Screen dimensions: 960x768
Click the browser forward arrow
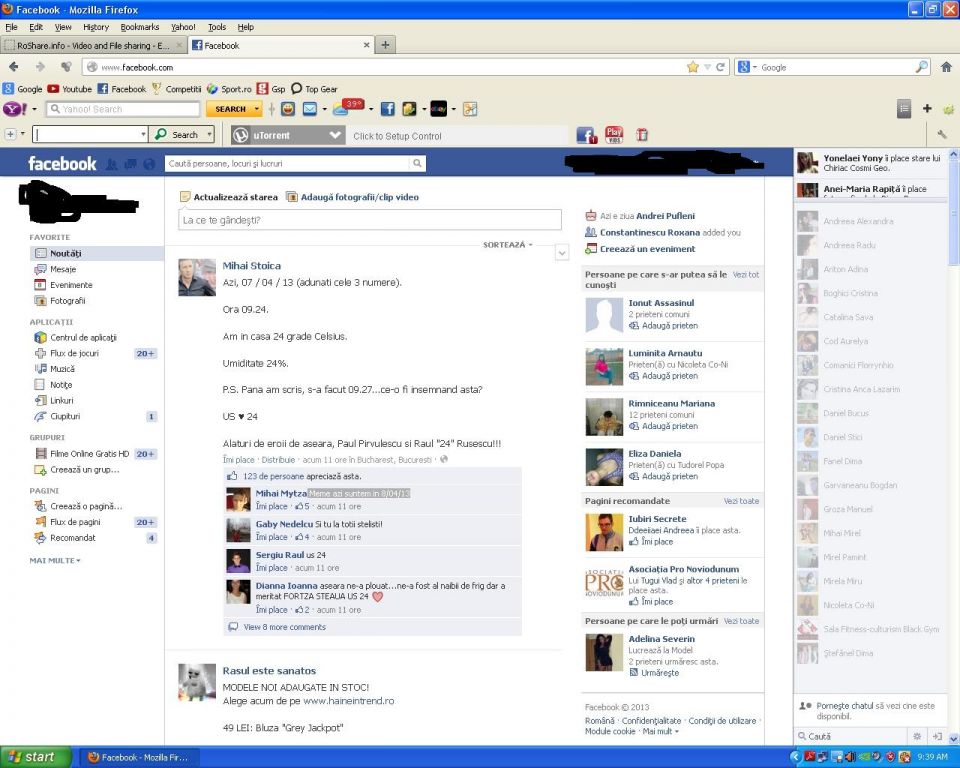(40, 67)
